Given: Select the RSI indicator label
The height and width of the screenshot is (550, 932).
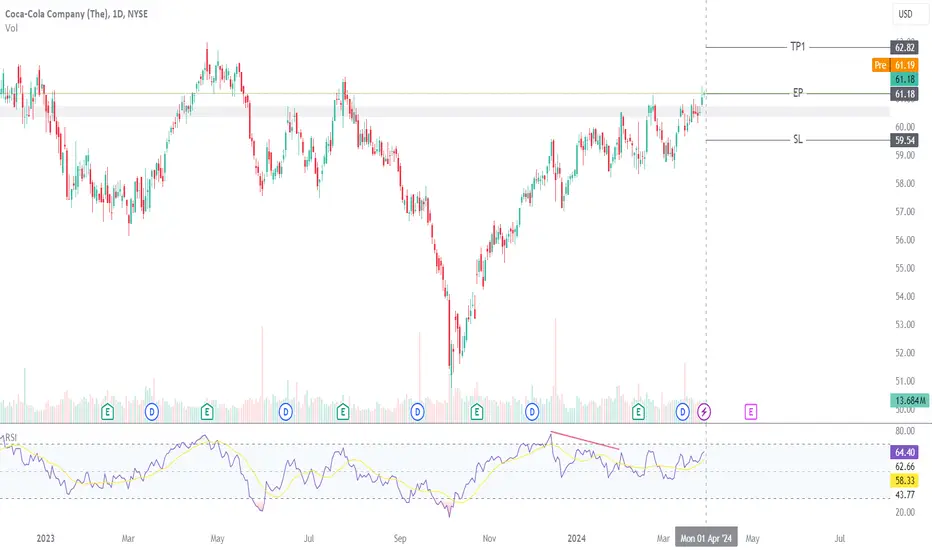Looking at the screenshot, I should click(11, 438).
